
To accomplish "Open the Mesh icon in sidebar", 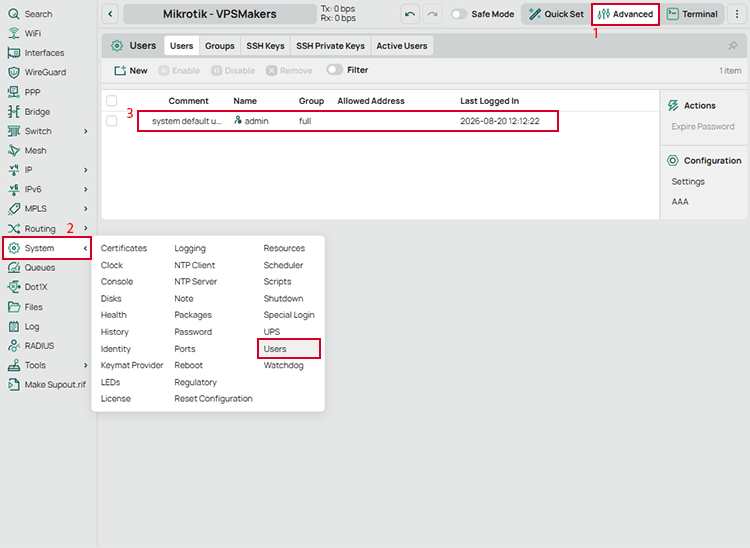I will [14, 150].
